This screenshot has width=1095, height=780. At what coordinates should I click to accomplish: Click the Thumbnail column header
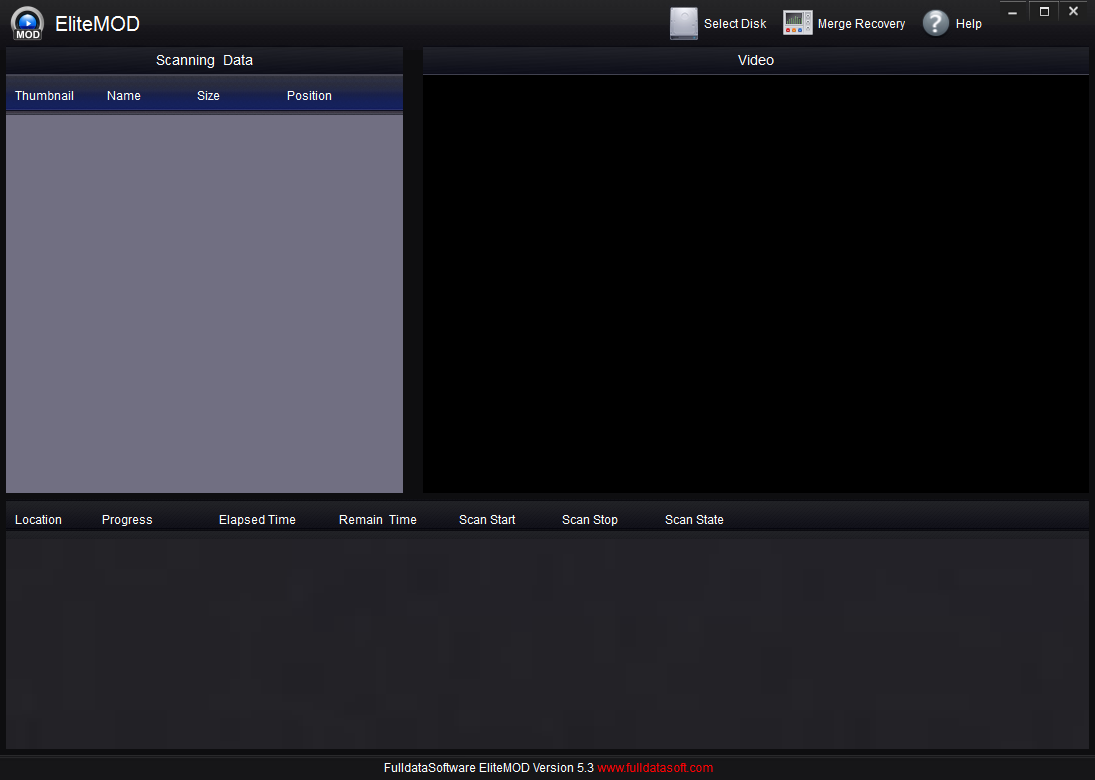44,96
